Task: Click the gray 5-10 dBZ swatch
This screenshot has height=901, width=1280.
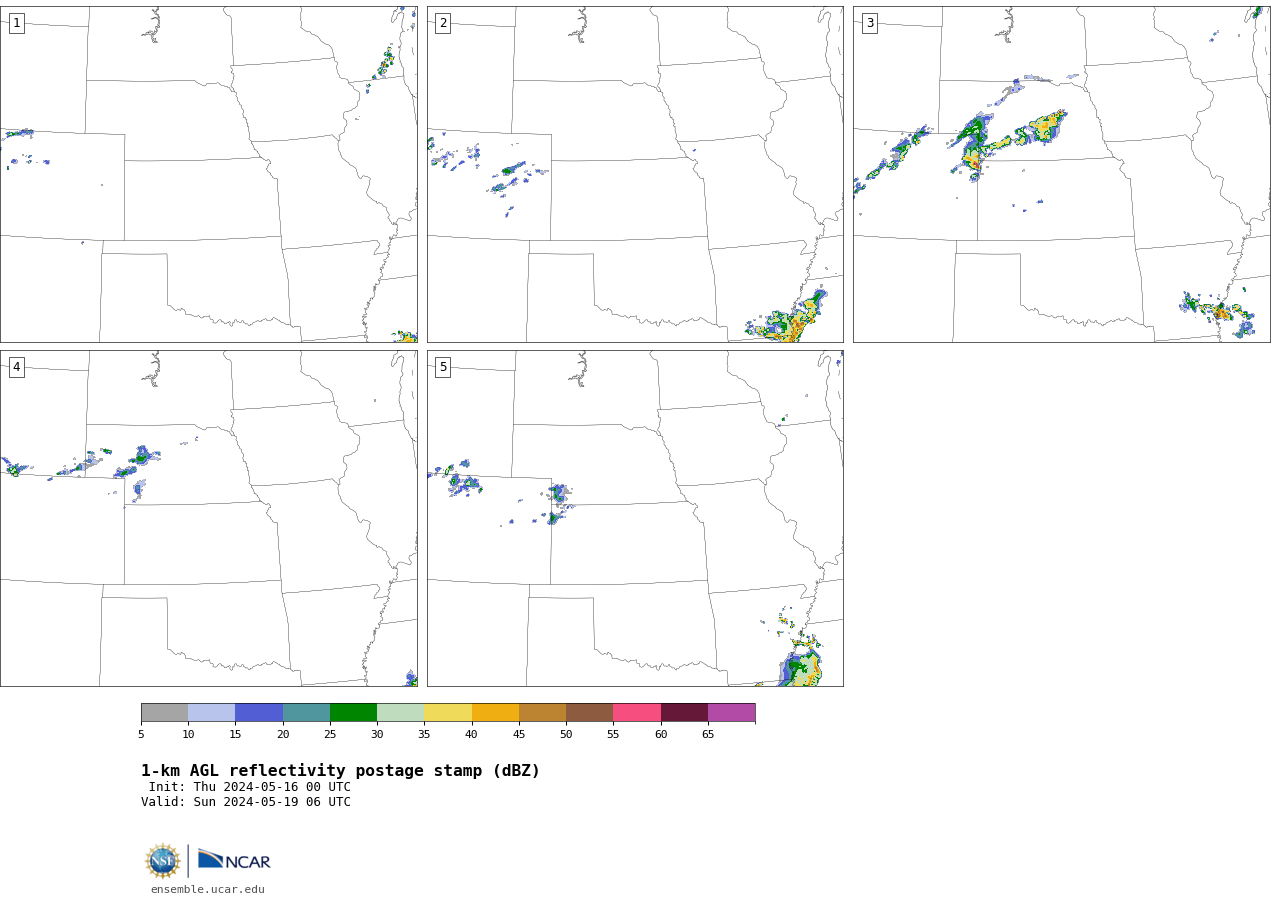Action: (x=164, y=712)
